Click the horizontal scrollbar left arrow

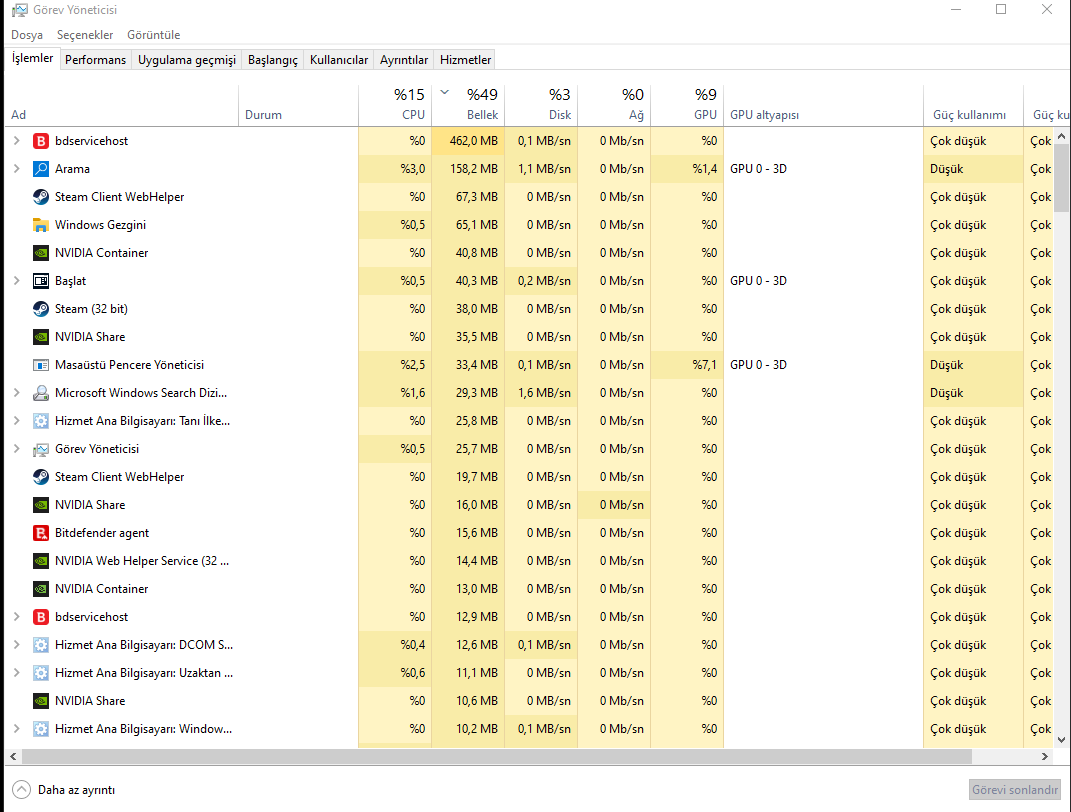13,757
